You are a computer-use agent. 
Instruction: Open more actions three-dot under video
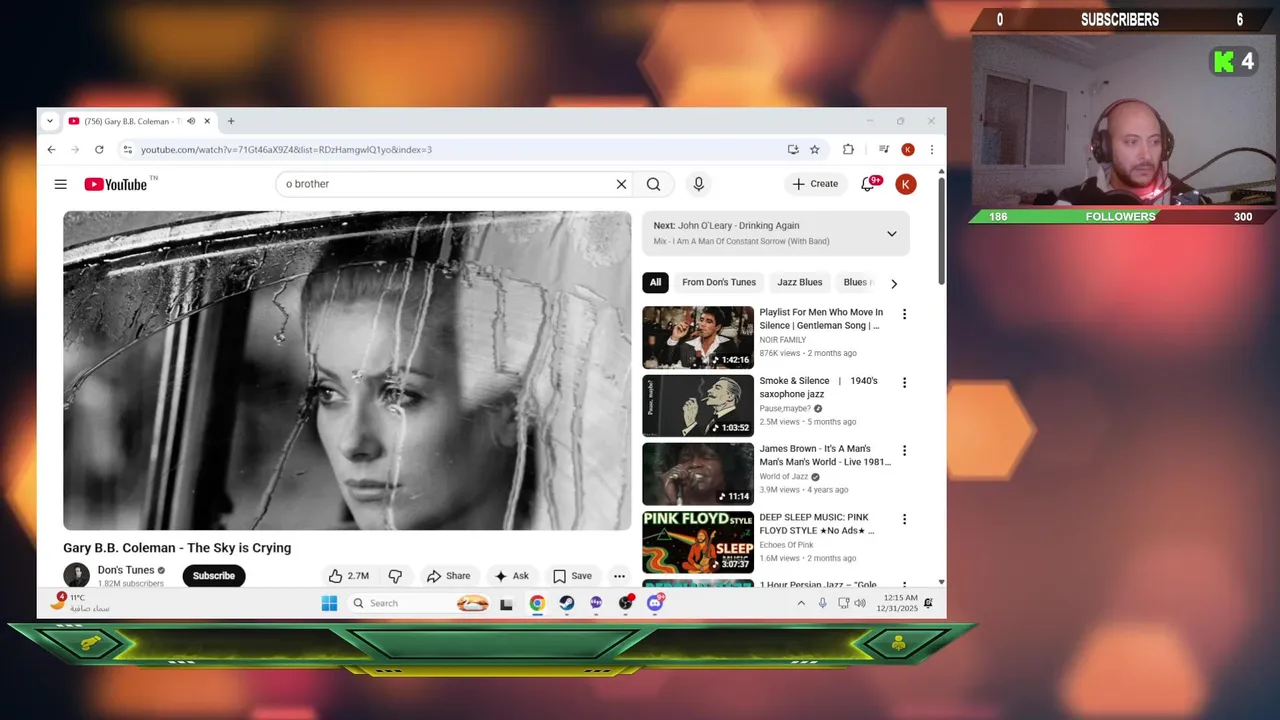coord(619,576)
